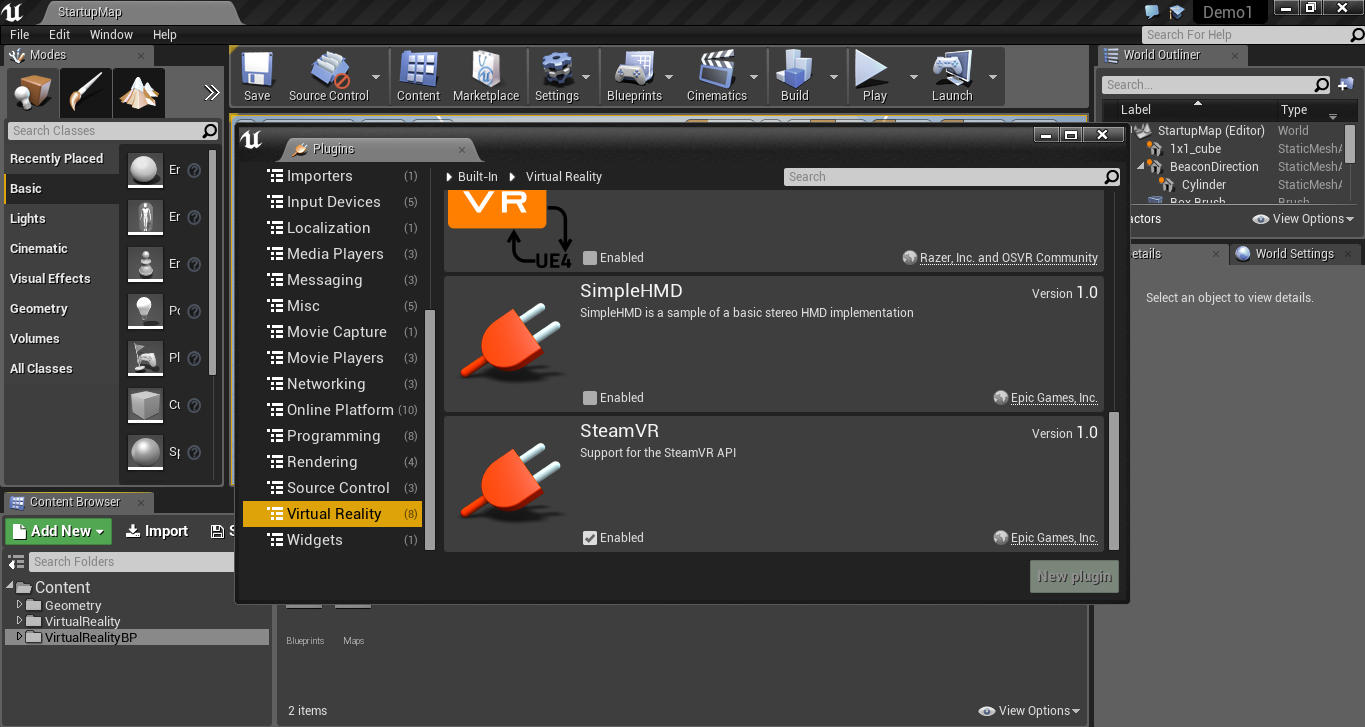Click the Launch toolbar icon
The width and height of the screenshot is (1365, 727).
point(952,76)
